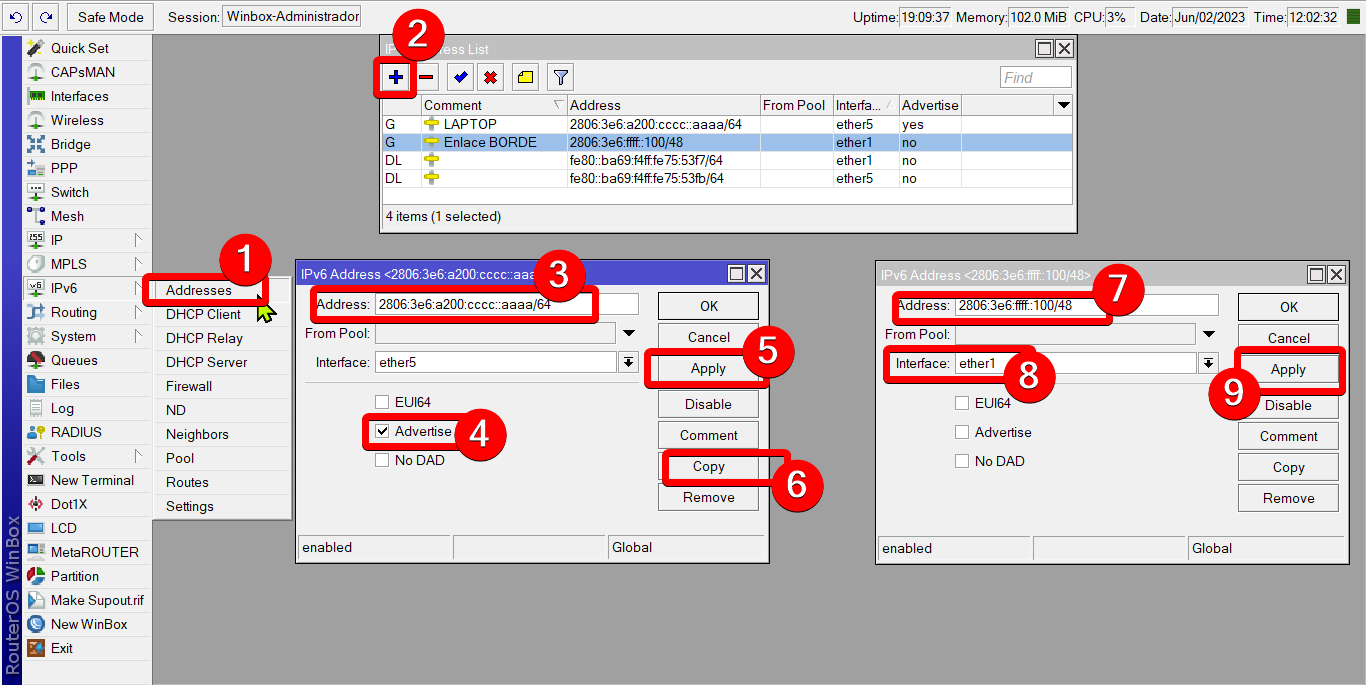1366x685 pixels.
Task: Open Interface dropdown showing ether1
Action: (x=1209, y=363)
